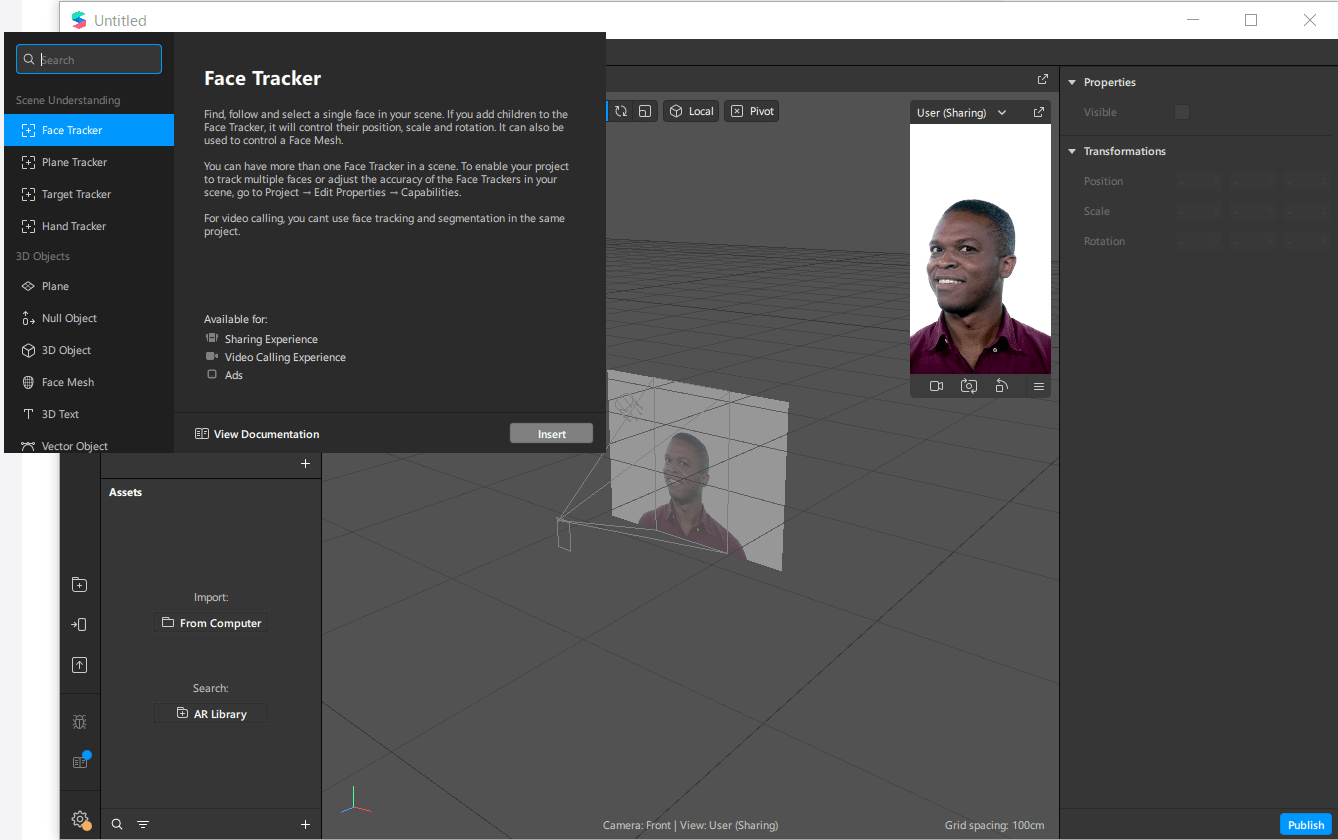Click the Grid spacing: 100cm status text
Image resolution: width=1338 pixels, height=840 pixels.
994,825
